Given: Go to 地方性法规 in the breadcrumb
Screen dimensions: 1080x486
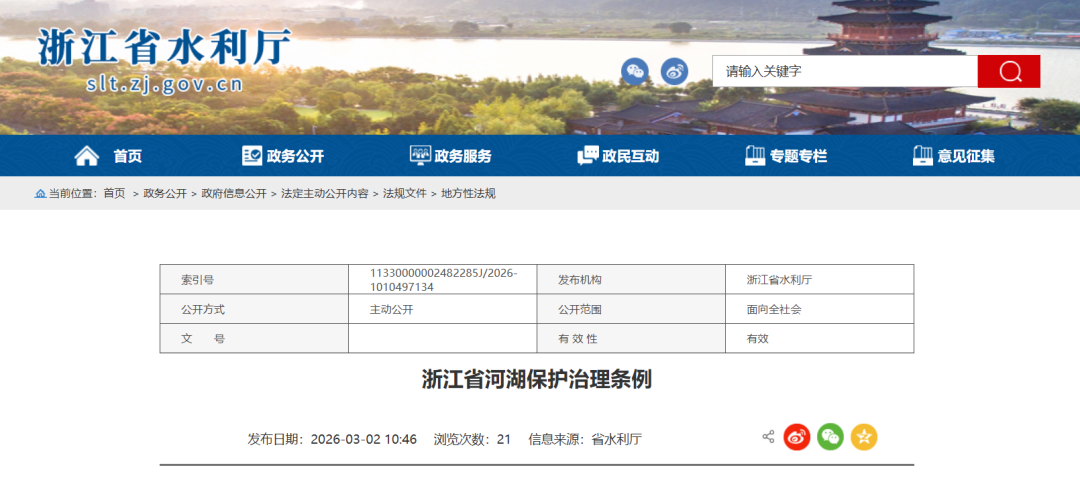Looking at the screenshot, I should click(468, 194).
